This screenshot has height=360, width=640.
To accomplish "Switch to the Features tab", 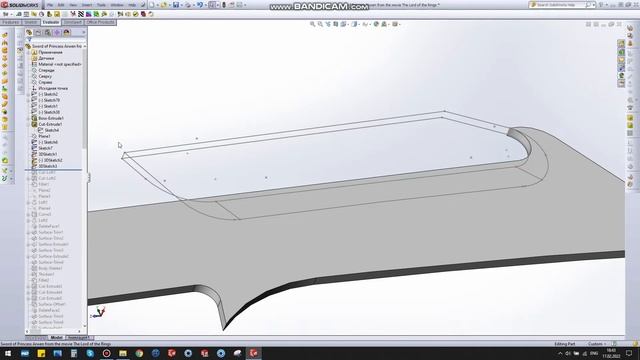I will click(11, 22).
